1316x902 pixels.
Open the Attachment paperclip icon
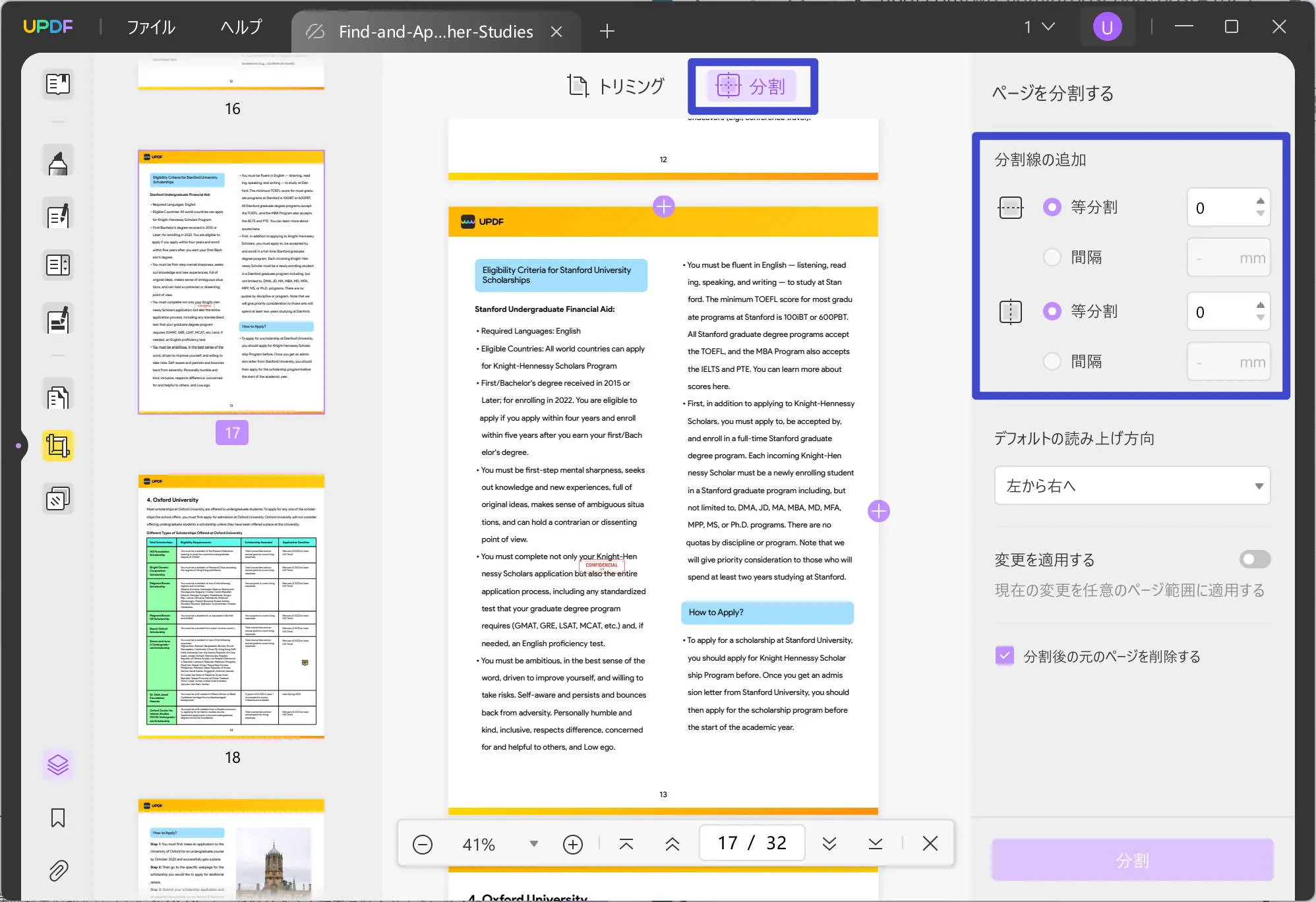tap(58, 871)
